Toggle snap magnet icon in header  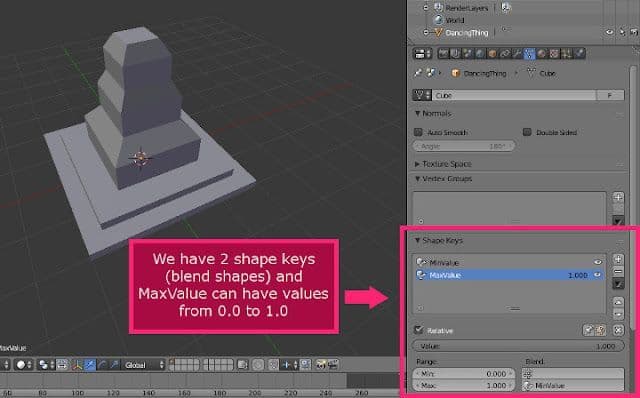(273, 365)
